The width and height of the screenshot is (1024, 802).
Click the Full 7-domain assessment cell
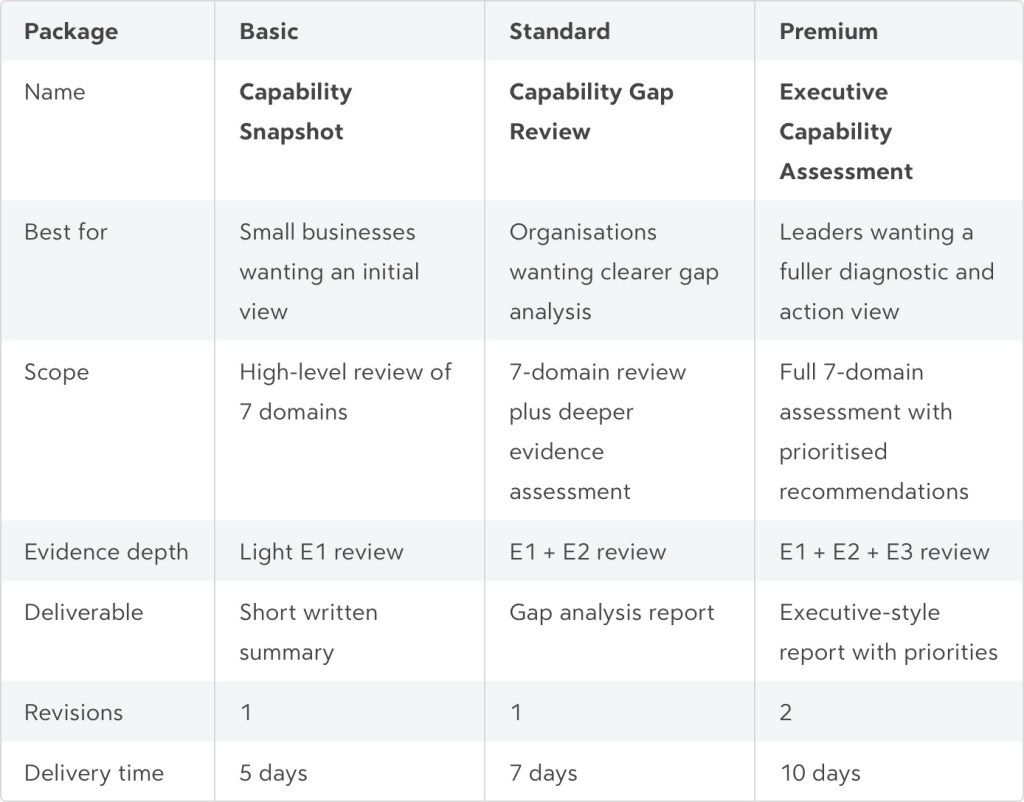[874, 431]
